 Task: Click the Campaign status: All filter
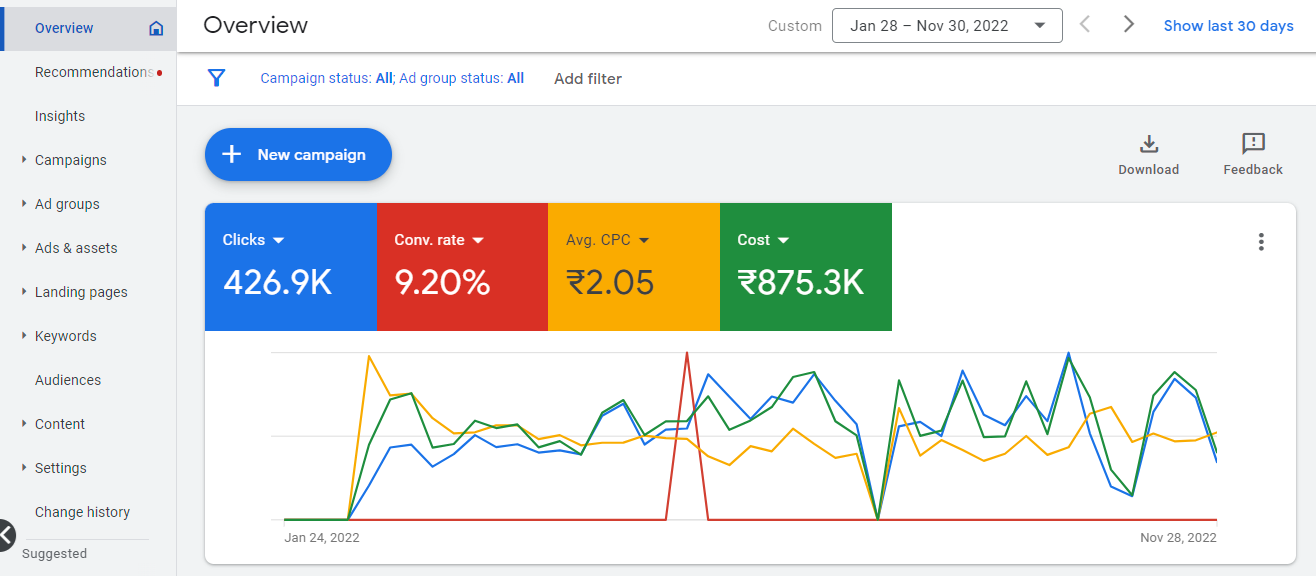pos(326,78)
